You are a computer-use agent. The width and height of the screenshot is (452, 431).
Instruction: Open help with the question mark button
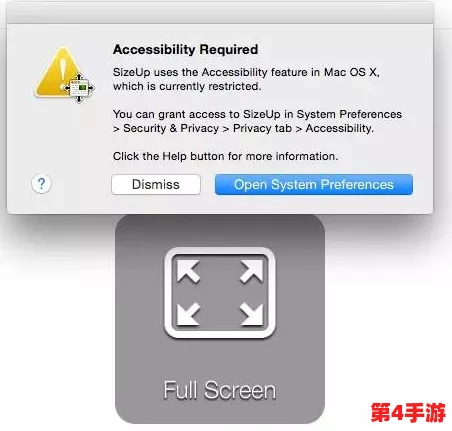(41, 183)
